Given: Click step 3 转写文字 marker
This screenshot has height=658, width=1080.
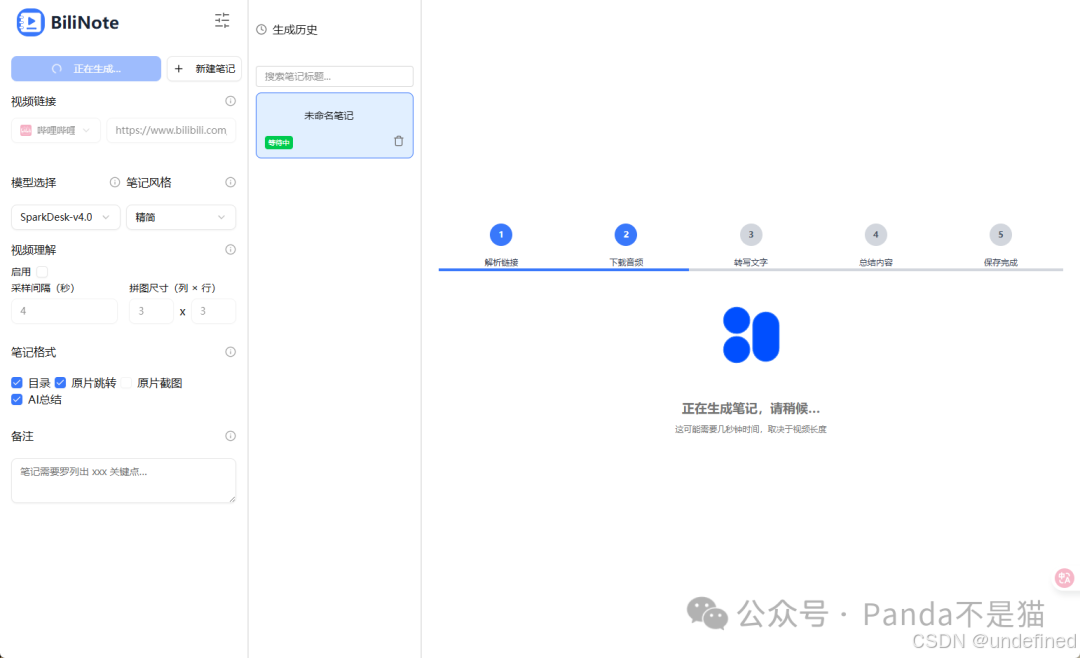Looking at the screenshot, I should point(751,235).
